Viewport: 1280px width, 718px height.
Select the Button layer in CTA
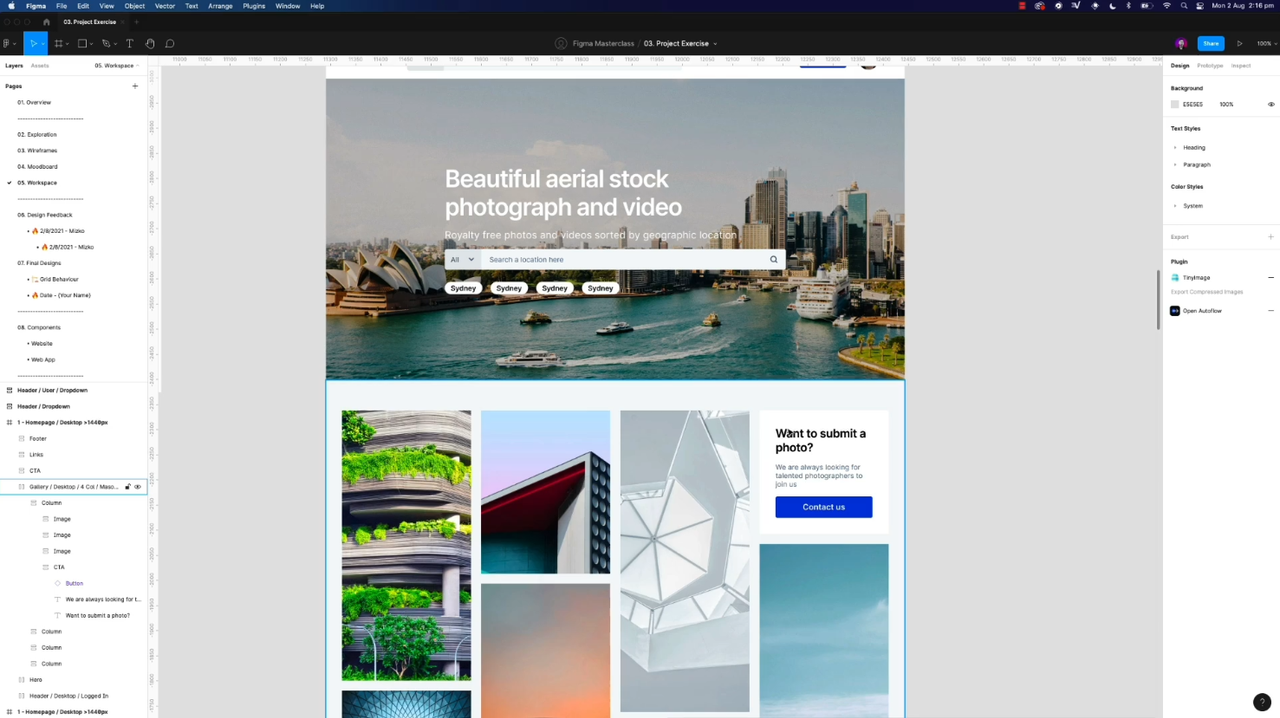click(74, 583)
